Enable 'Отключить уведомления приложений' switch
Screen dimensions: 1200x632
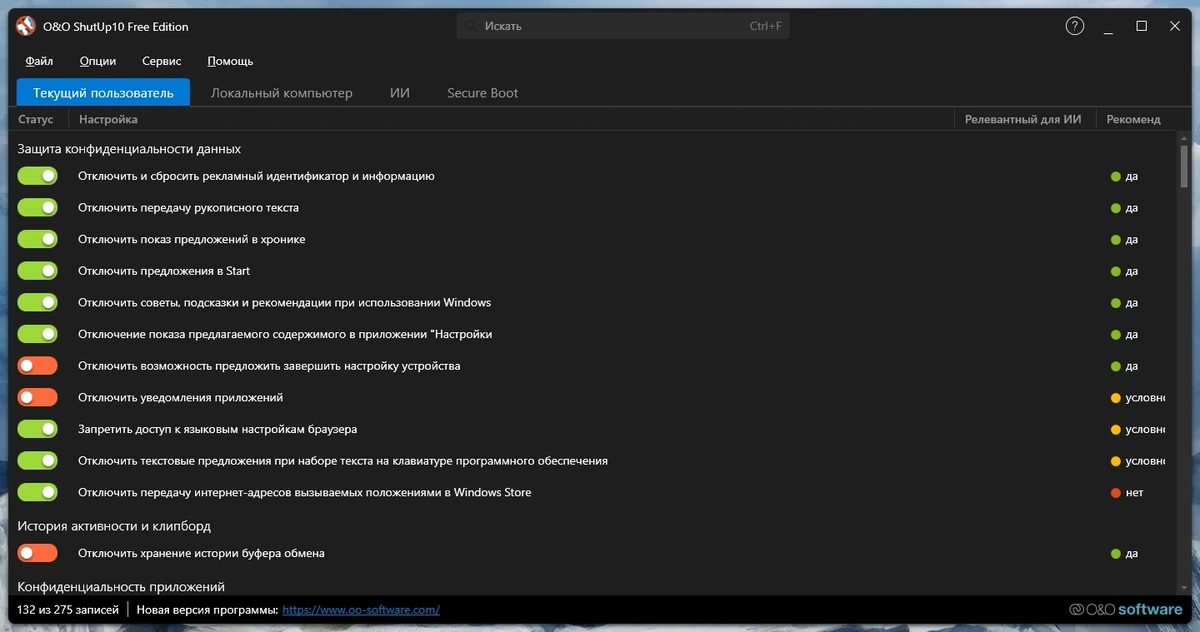pyautogui.click(x=38, y=397)
